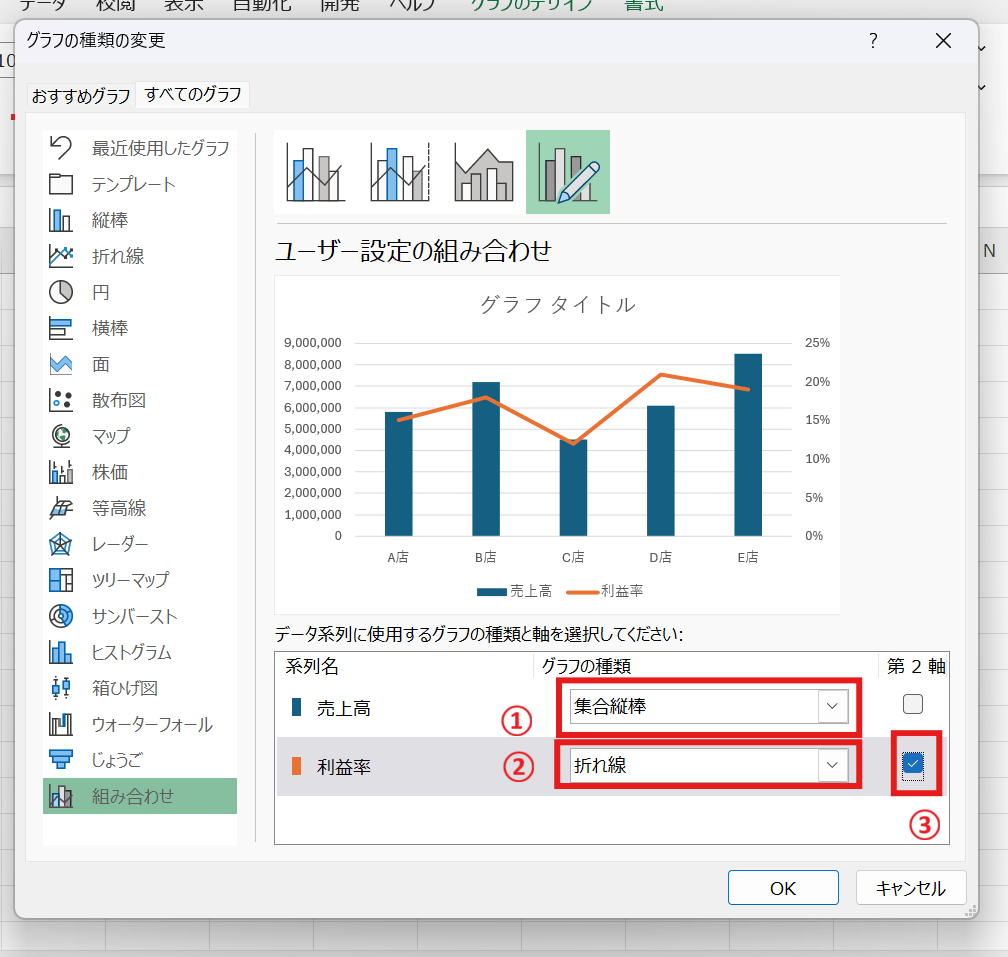The image size is (1008, 957).
Task: Uncheck secondary axis for 利益率 series
Action: coord(912,765)
